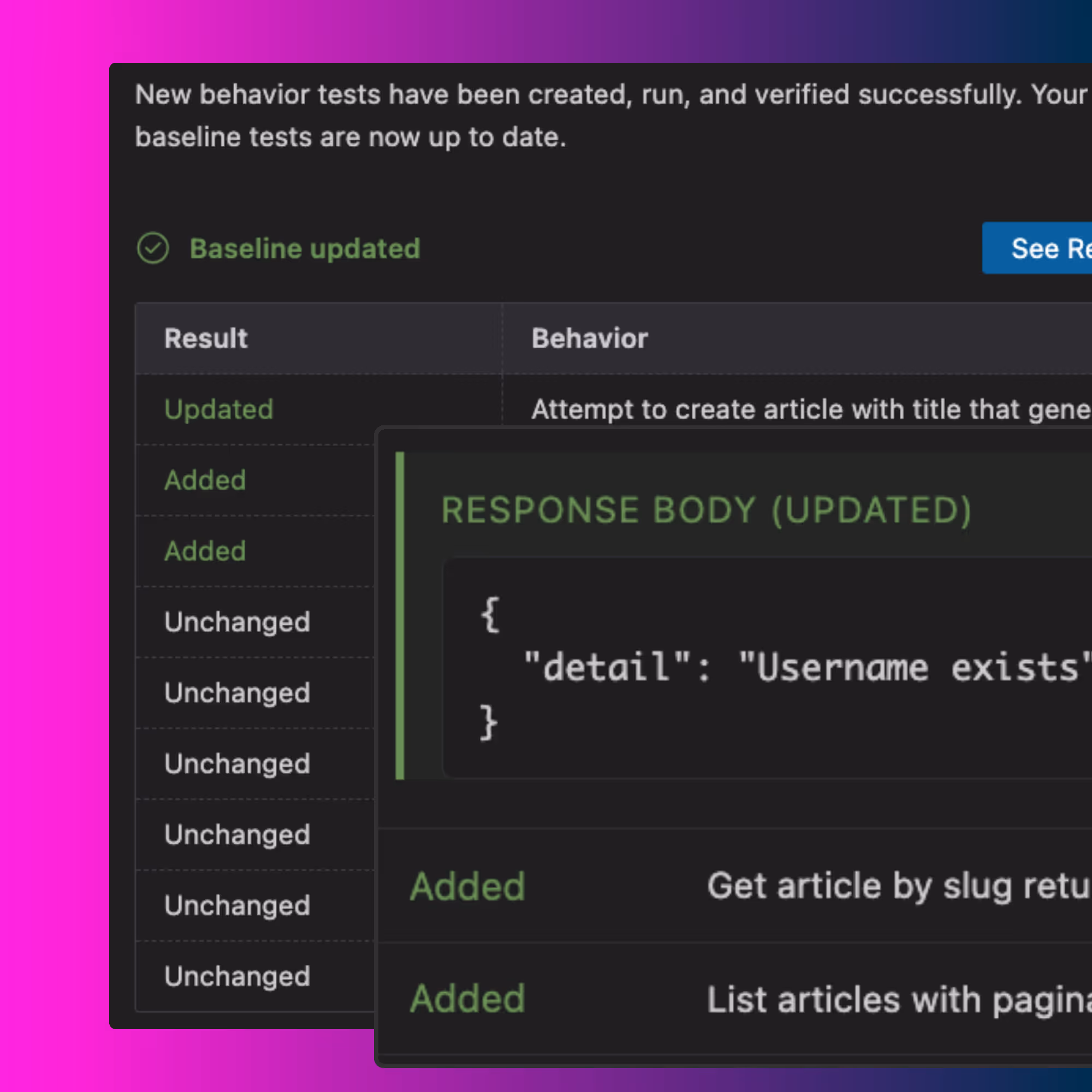
Task: Click large Added label beside List articles
Action: (x=467, y=999)
